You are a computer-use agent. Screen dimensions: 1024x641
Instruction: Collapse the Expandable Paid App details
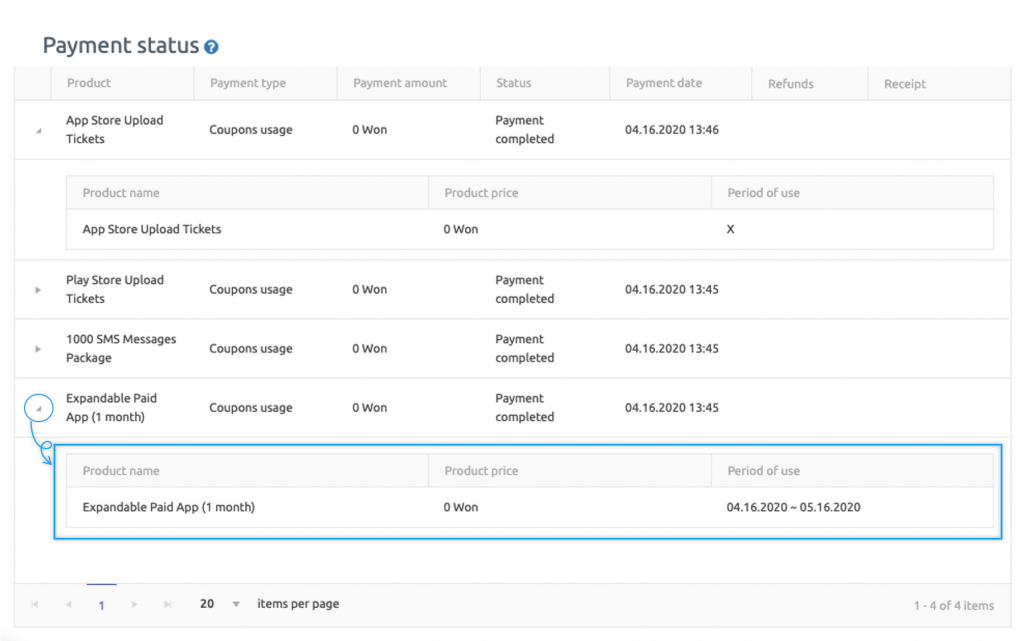tap(38, 407)
